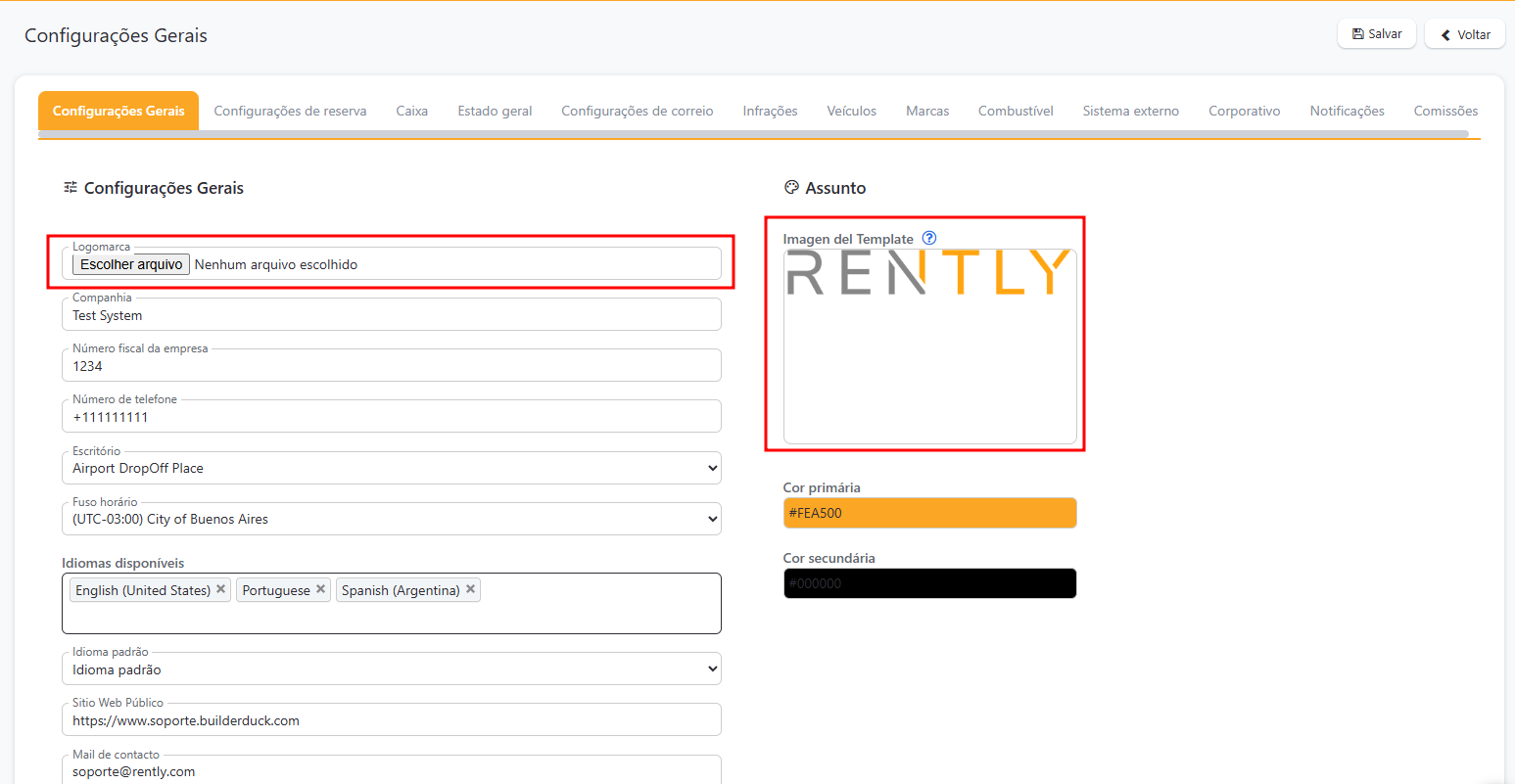
Task: Open the Veículos tab
Action: point(851,111)
